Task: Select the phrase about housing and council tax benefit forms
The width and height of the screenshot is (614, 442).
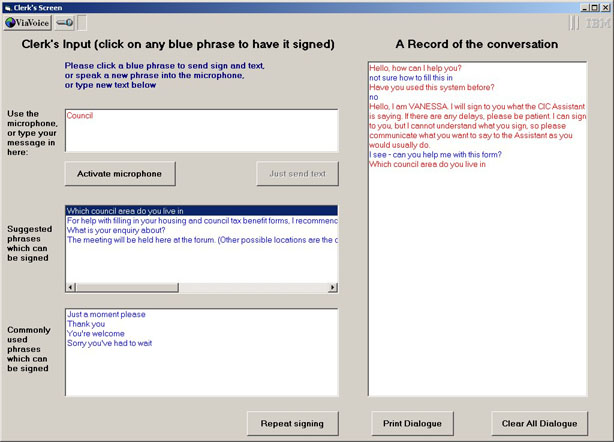Action: tap(202, 220)
